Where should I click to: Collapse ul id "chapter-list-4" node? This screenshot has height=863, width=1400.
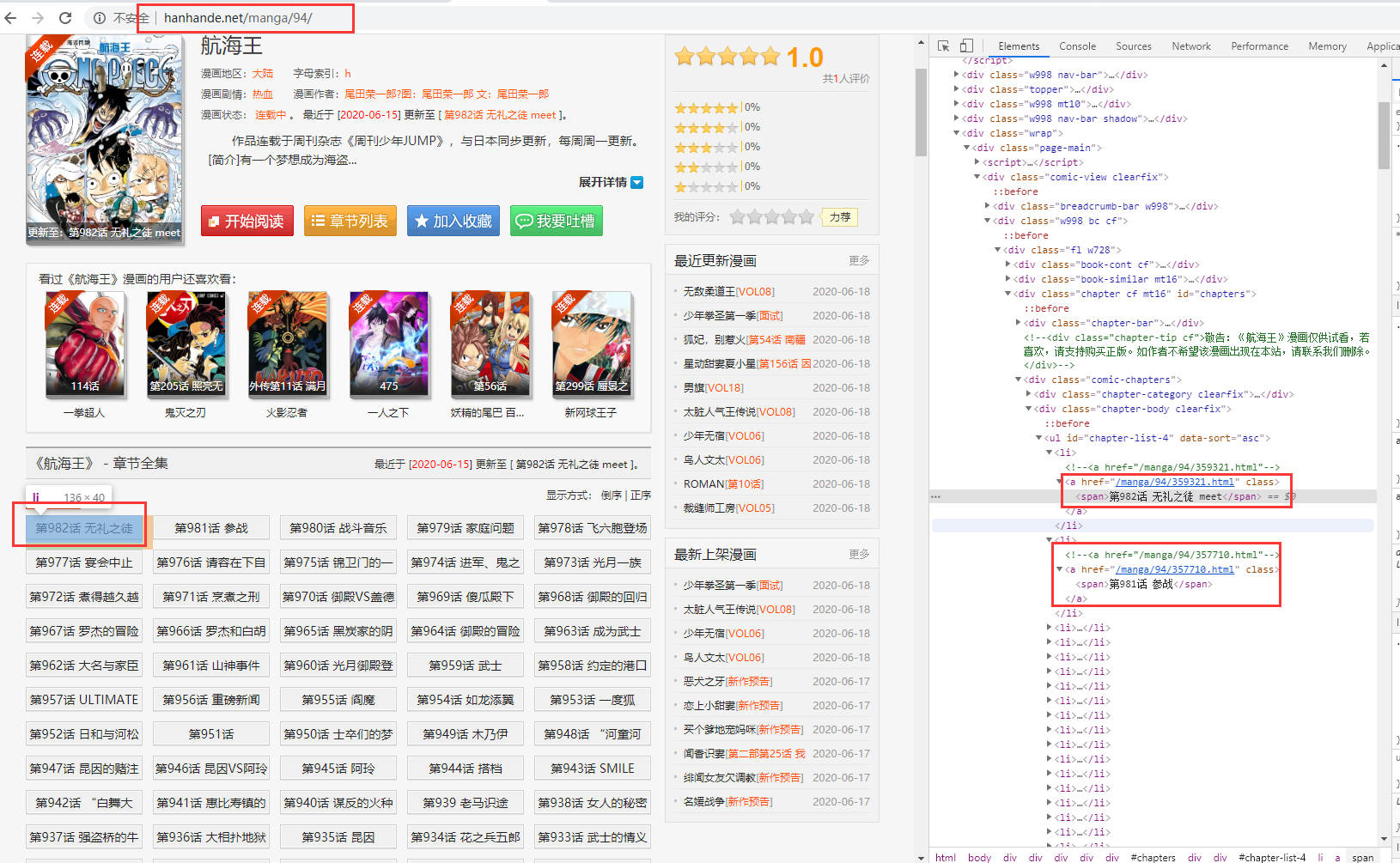click(x=1039, y=438)
